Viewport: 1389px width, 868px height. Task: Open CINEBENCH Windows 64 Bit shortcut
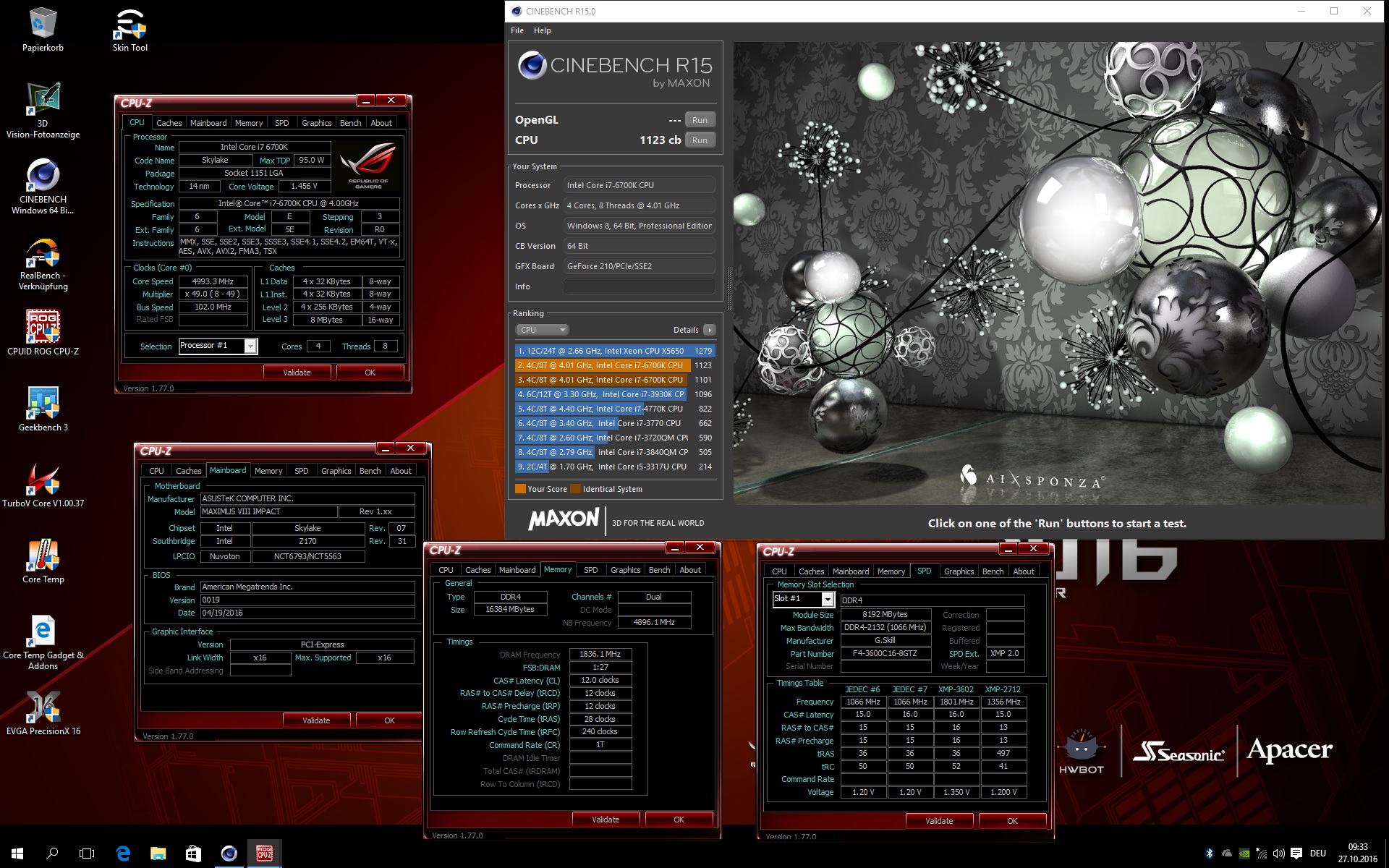click(43, 187)
